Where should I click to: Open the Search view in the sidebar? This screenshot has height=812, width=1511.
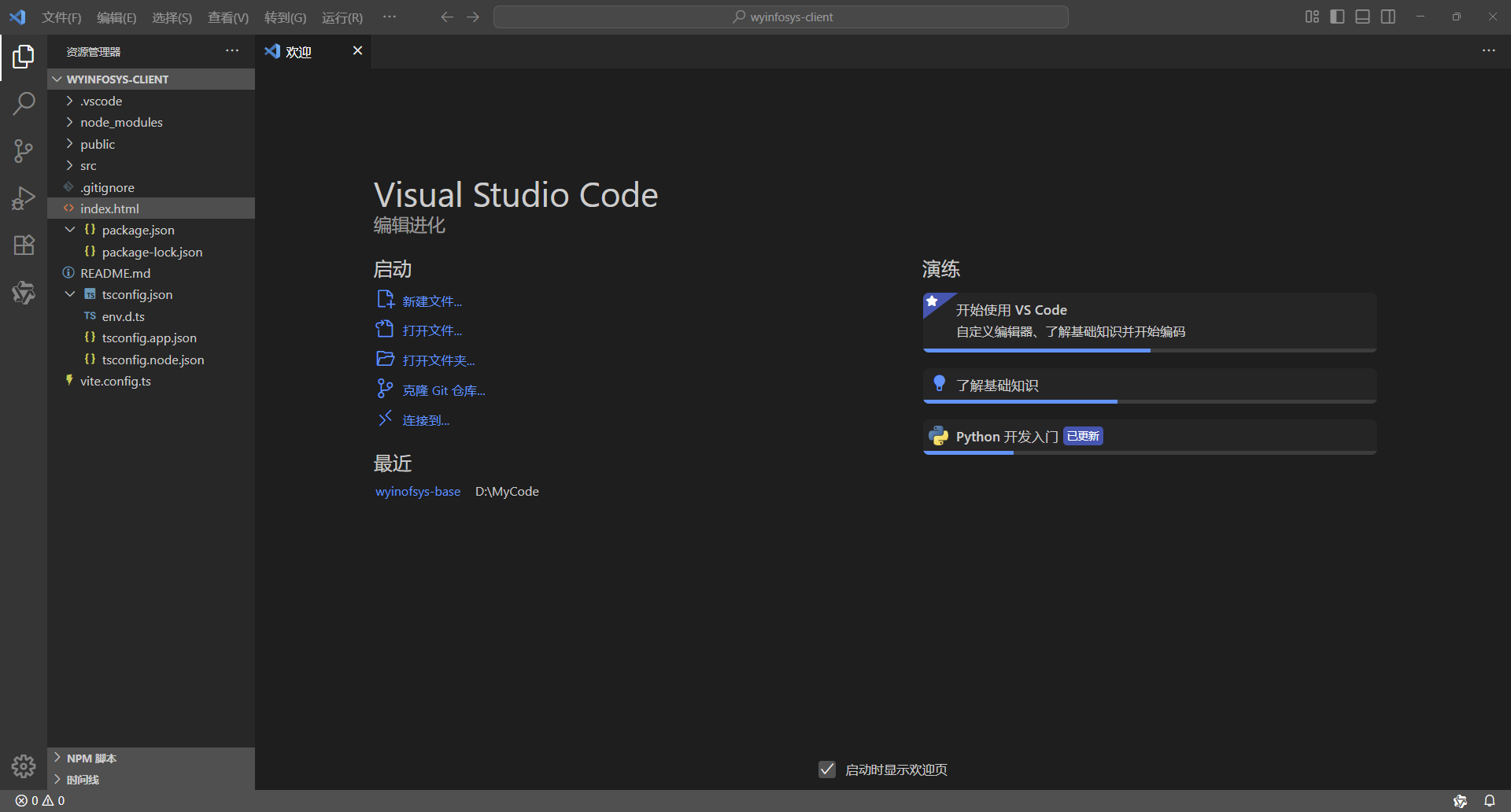[x=24, y=103]
